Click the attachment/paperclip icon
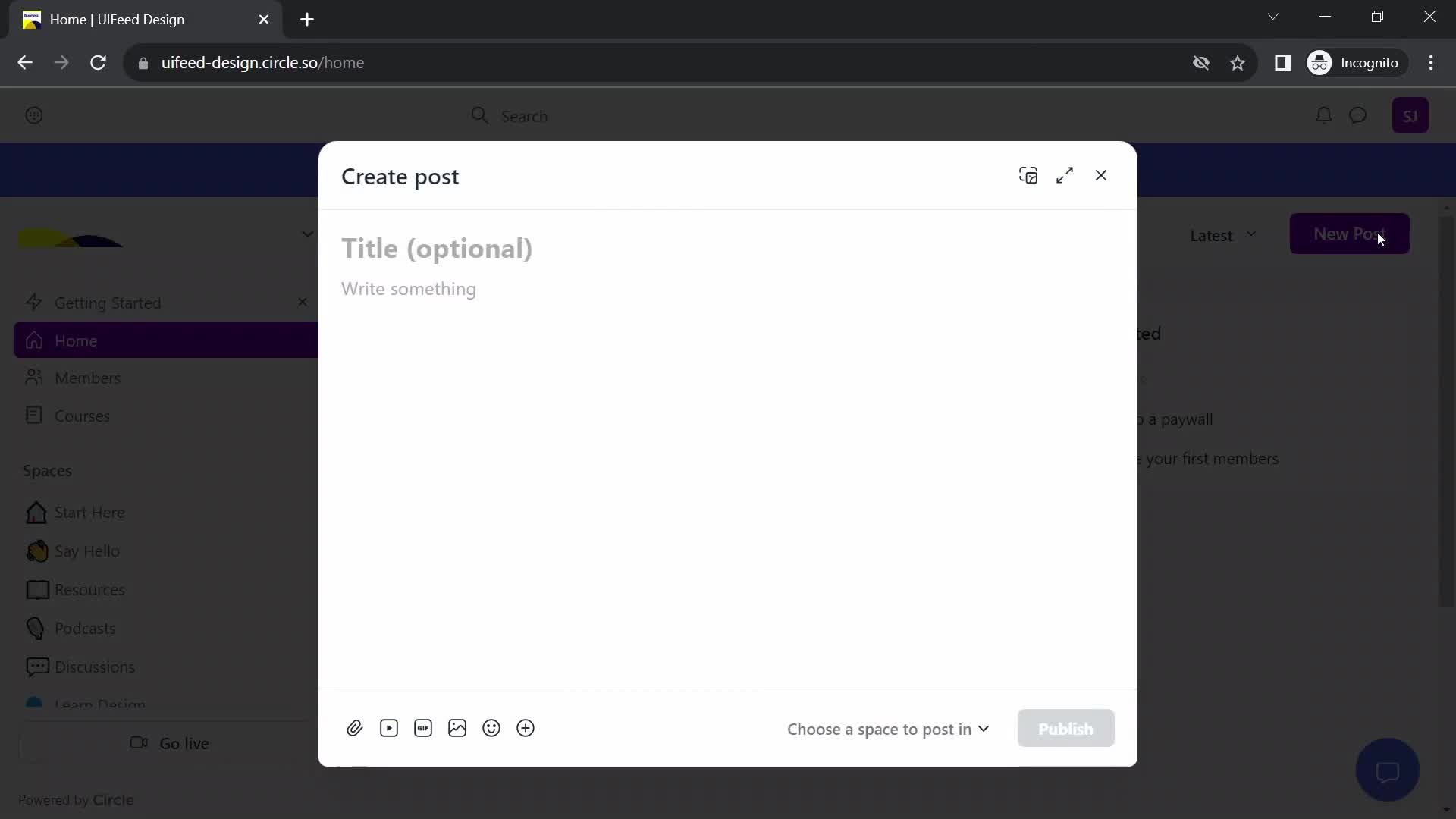The width and height of the screenshot is (1456, 819). click(x=355, y=728)
